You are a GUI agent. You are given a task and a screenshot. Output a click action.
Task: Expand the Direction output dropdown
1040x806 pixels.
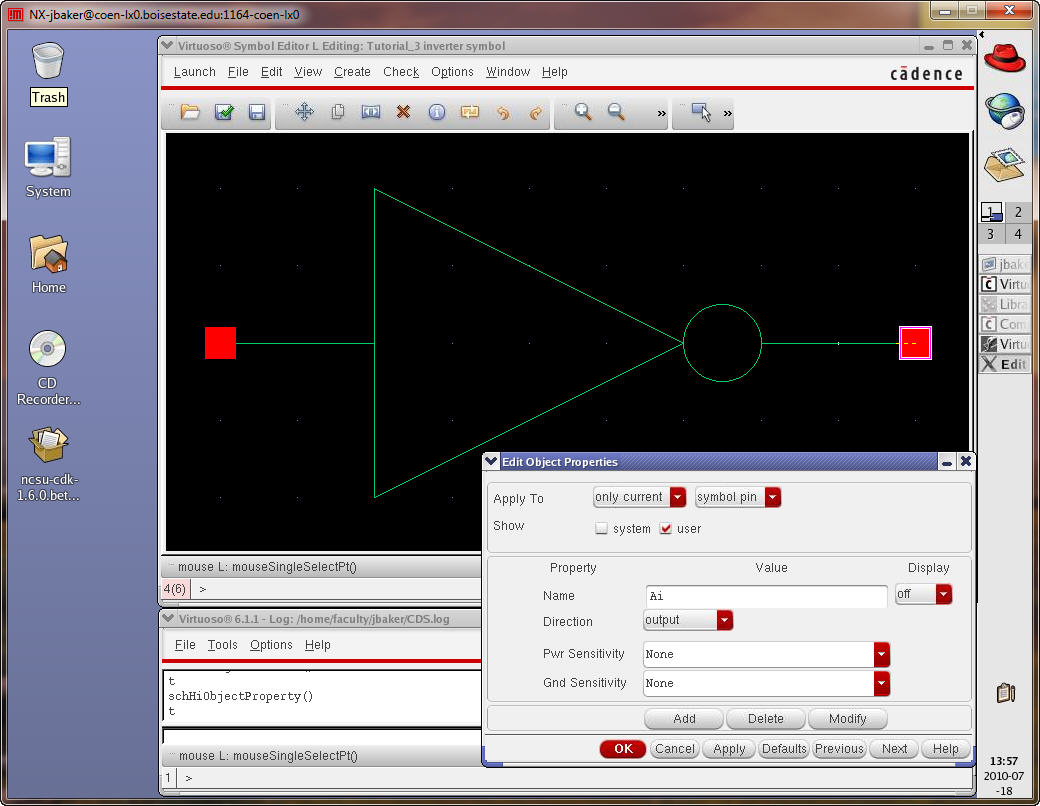688,620
